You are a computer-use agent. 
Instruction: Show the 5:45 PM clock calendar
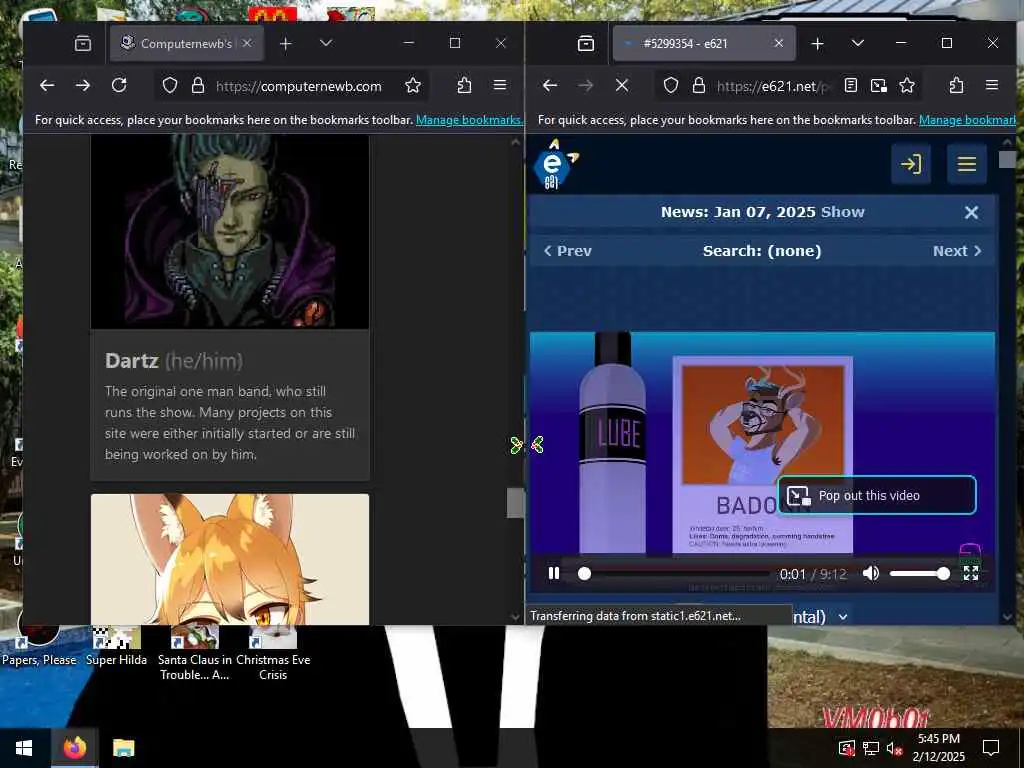click(x=938, y=748)
